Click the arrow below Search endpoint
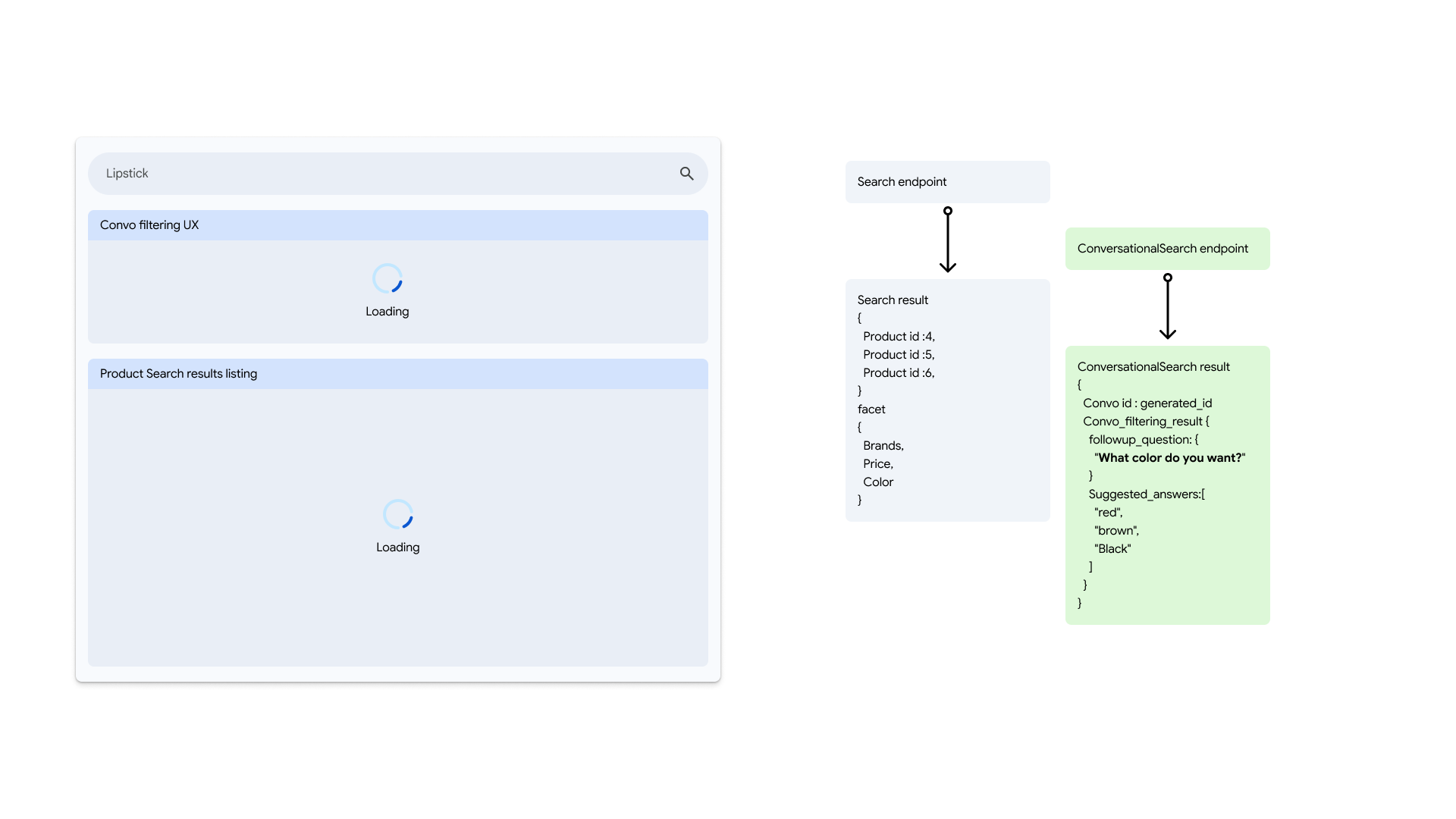1456x819 pixels. [947, 240]
